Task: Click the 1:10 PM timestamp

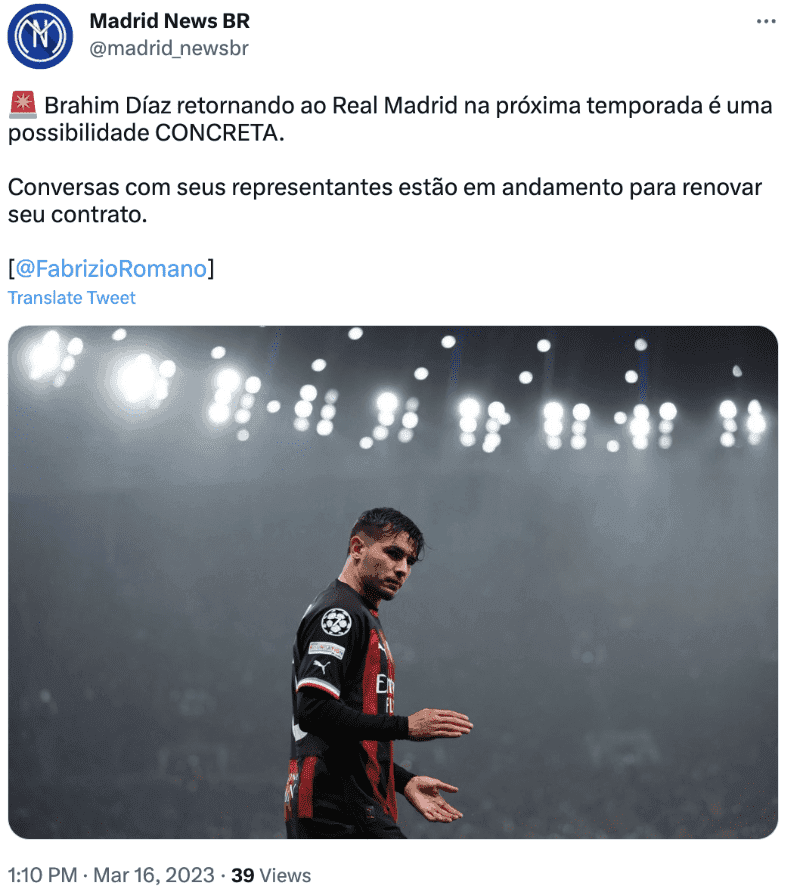Action: pyautogui.click(x=43, y=874)
